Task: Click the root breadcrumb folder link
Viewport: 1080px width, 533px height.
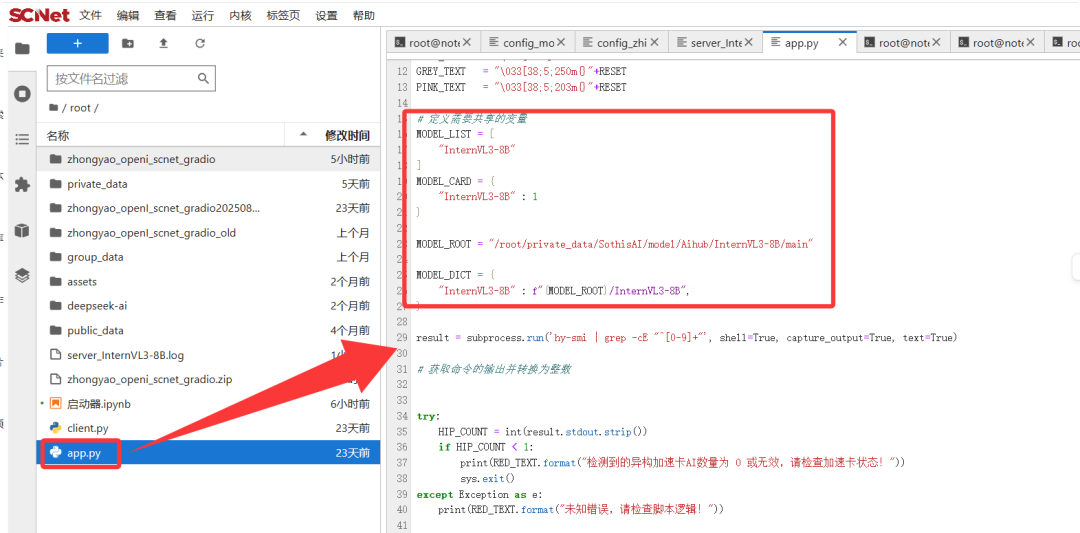Action: click(83, 108)
